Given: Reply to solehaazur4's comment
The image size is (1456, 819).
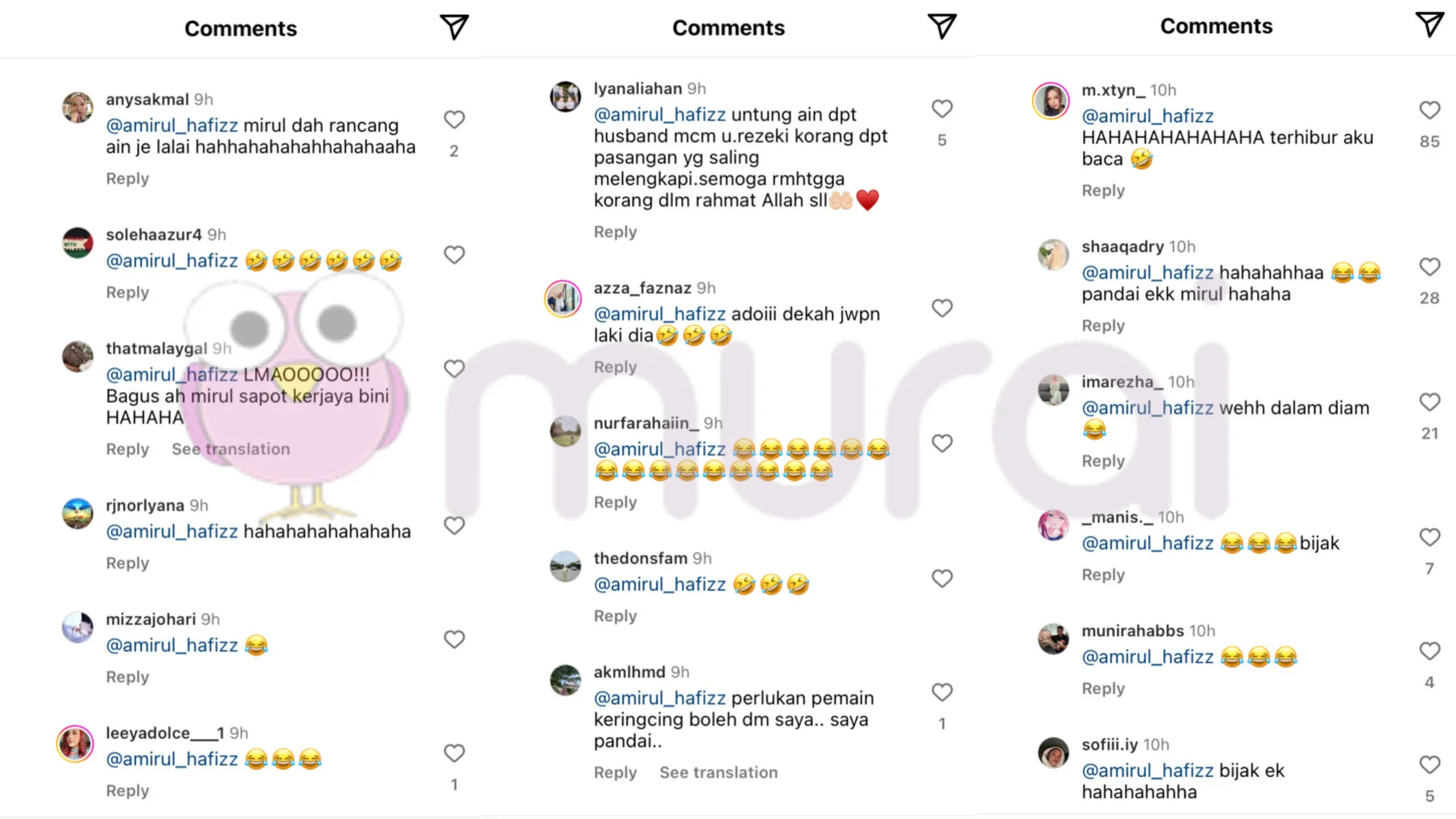Looking at the screenshot, I should pyautogui.click(x=127, y=293).
